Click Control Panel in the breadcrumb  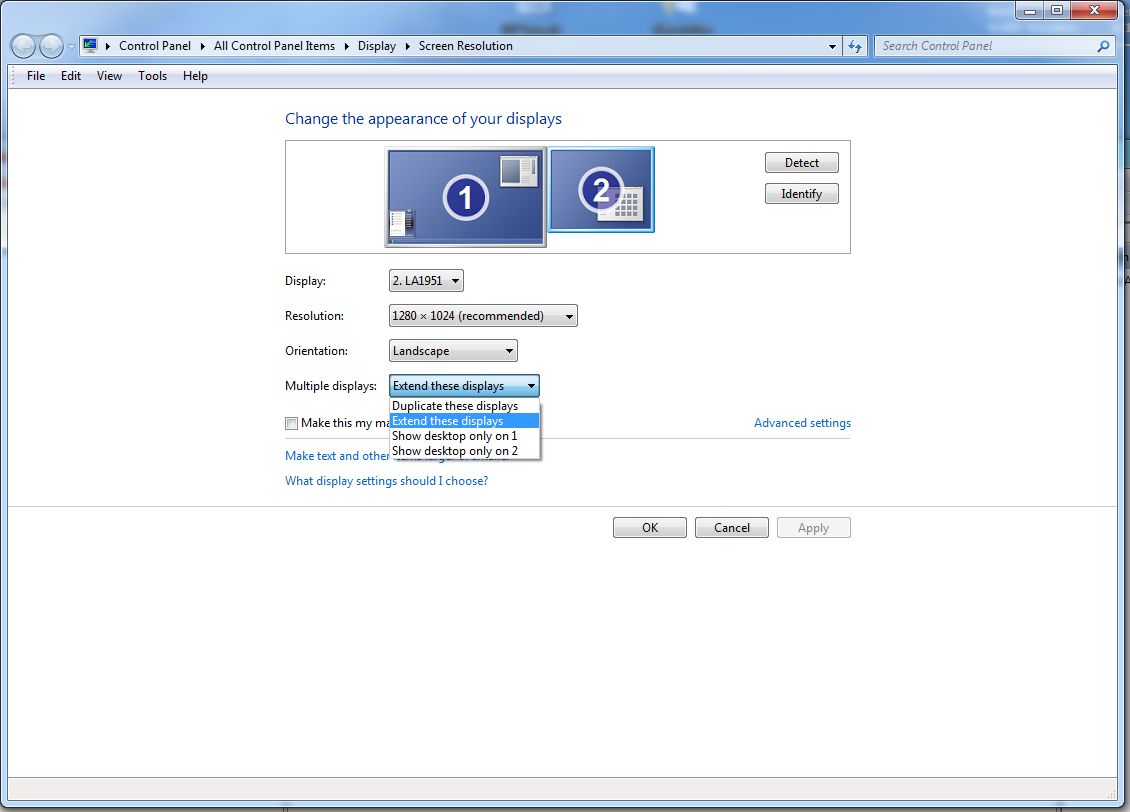pyautogui.click(x=155, y=46)
